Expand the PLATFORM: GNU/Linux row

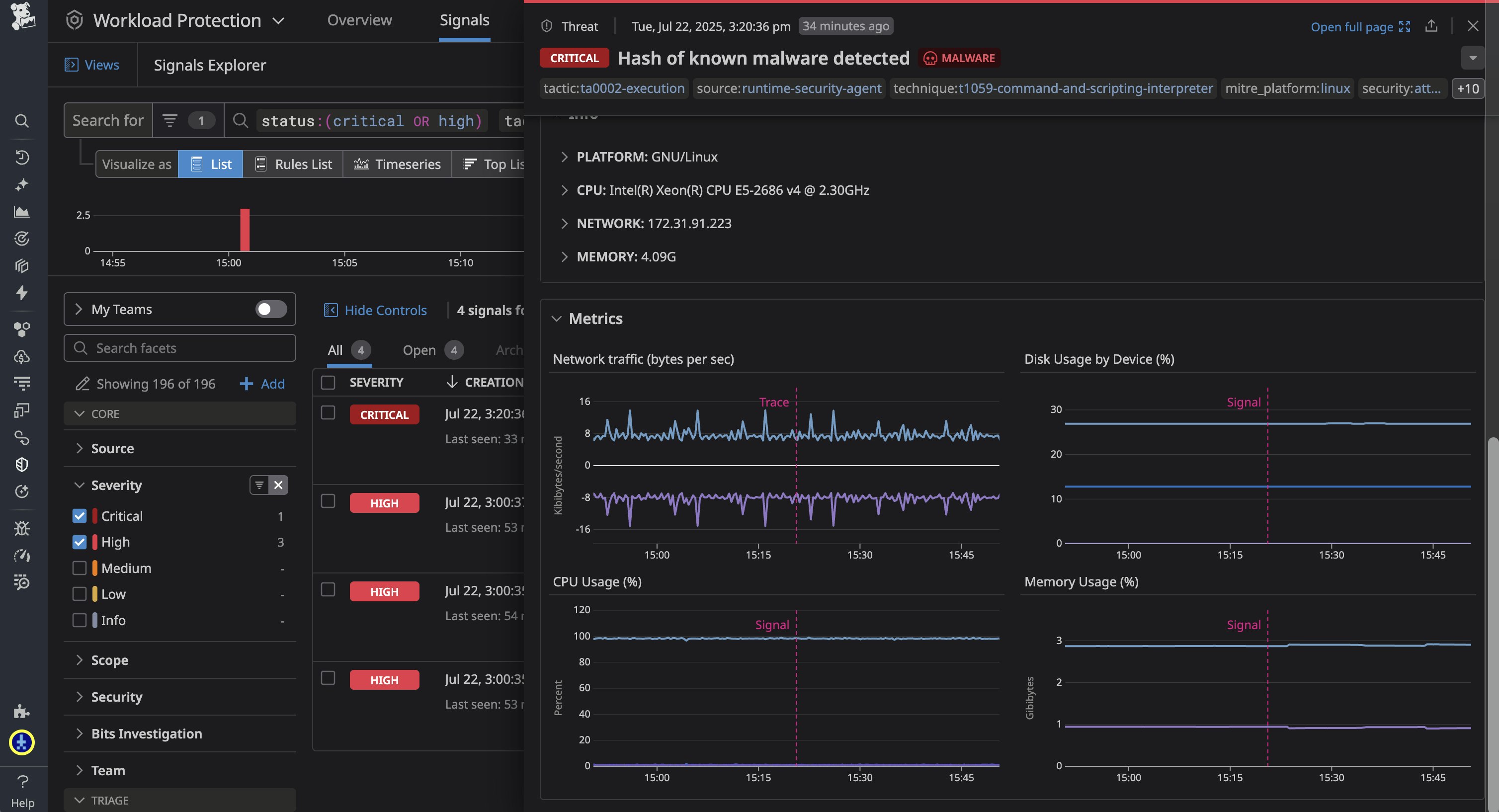pos(564,157)
